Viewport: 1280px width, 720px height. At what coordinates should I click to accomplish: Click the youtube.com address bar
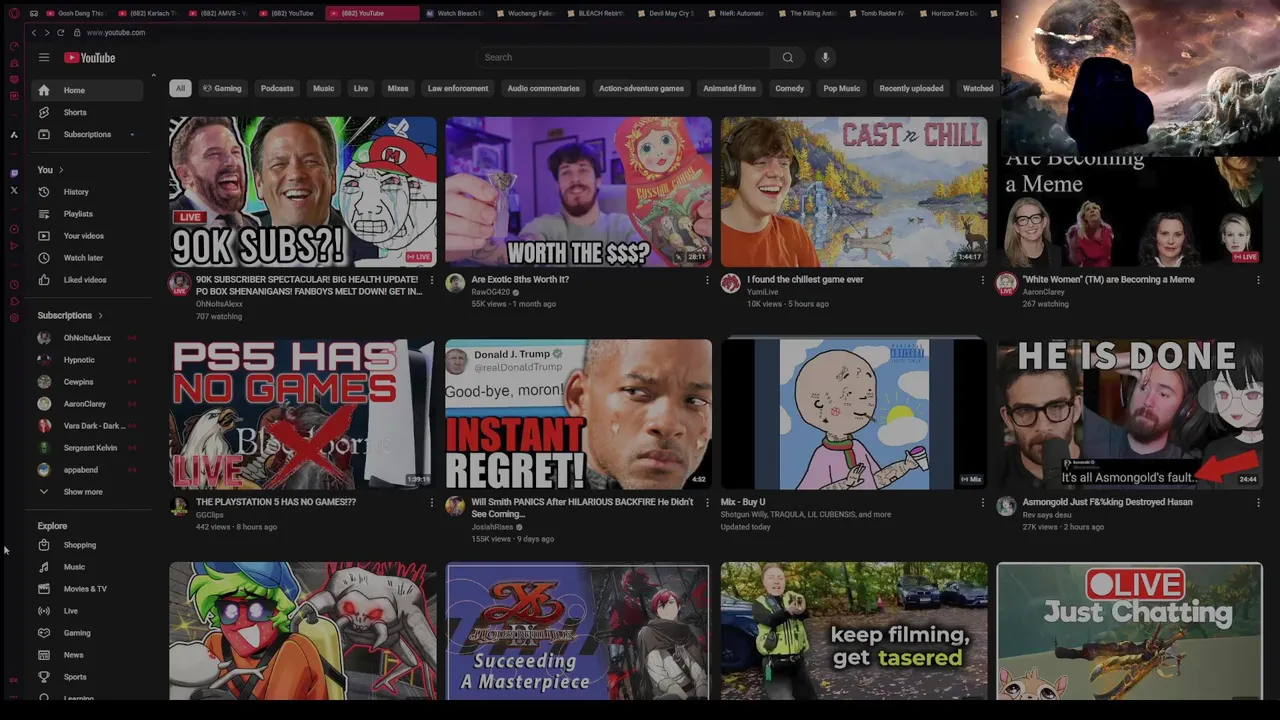click(116, 33)
